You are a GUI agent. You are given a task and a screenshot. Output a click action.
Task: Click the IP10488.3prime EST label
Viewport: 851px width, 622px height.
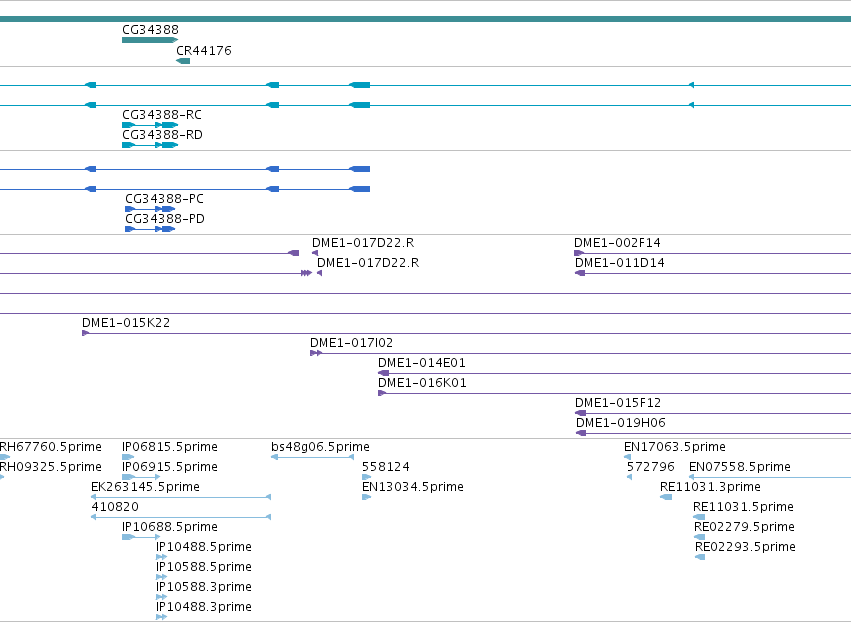(x=204, y=607)
